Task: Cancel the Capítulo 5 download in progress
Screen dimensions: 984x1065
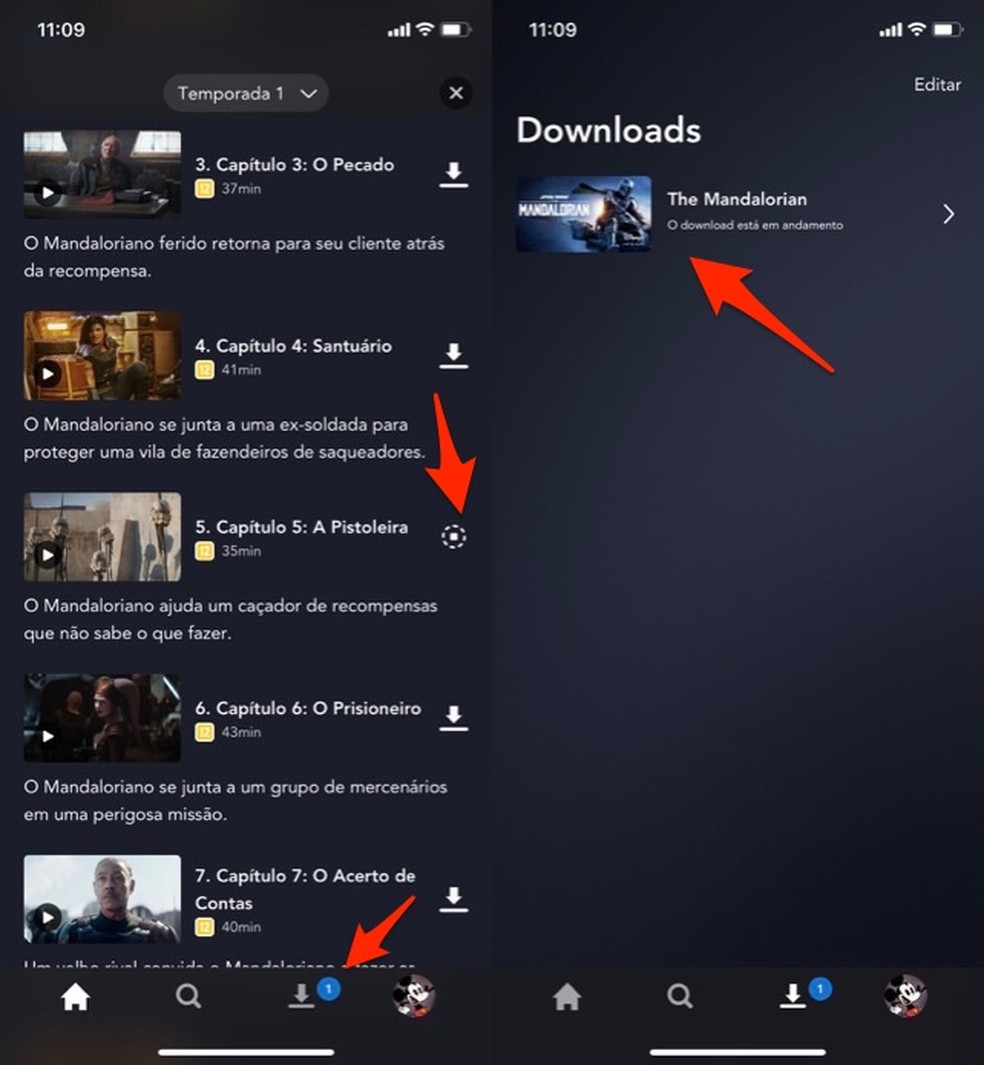Action: (x=455, y=536)
